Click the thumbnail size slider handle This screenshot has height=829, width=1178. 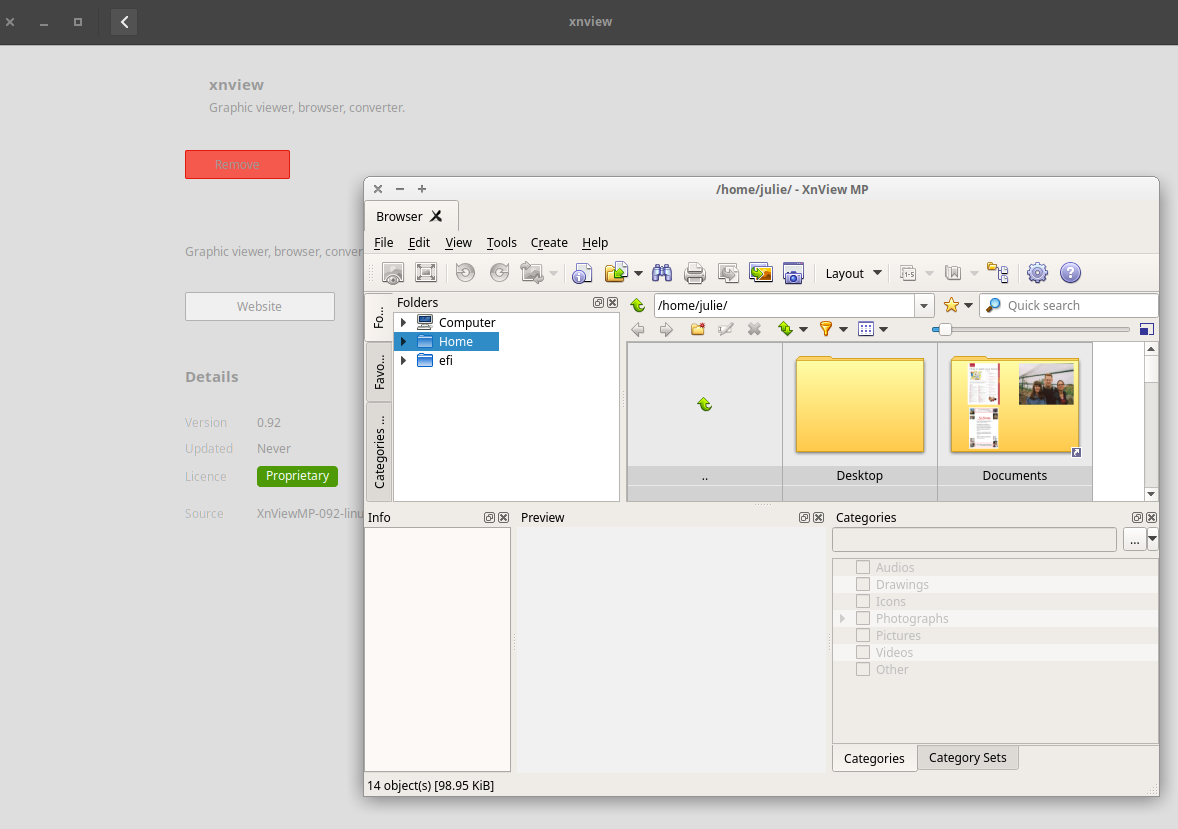click(944, 329)
